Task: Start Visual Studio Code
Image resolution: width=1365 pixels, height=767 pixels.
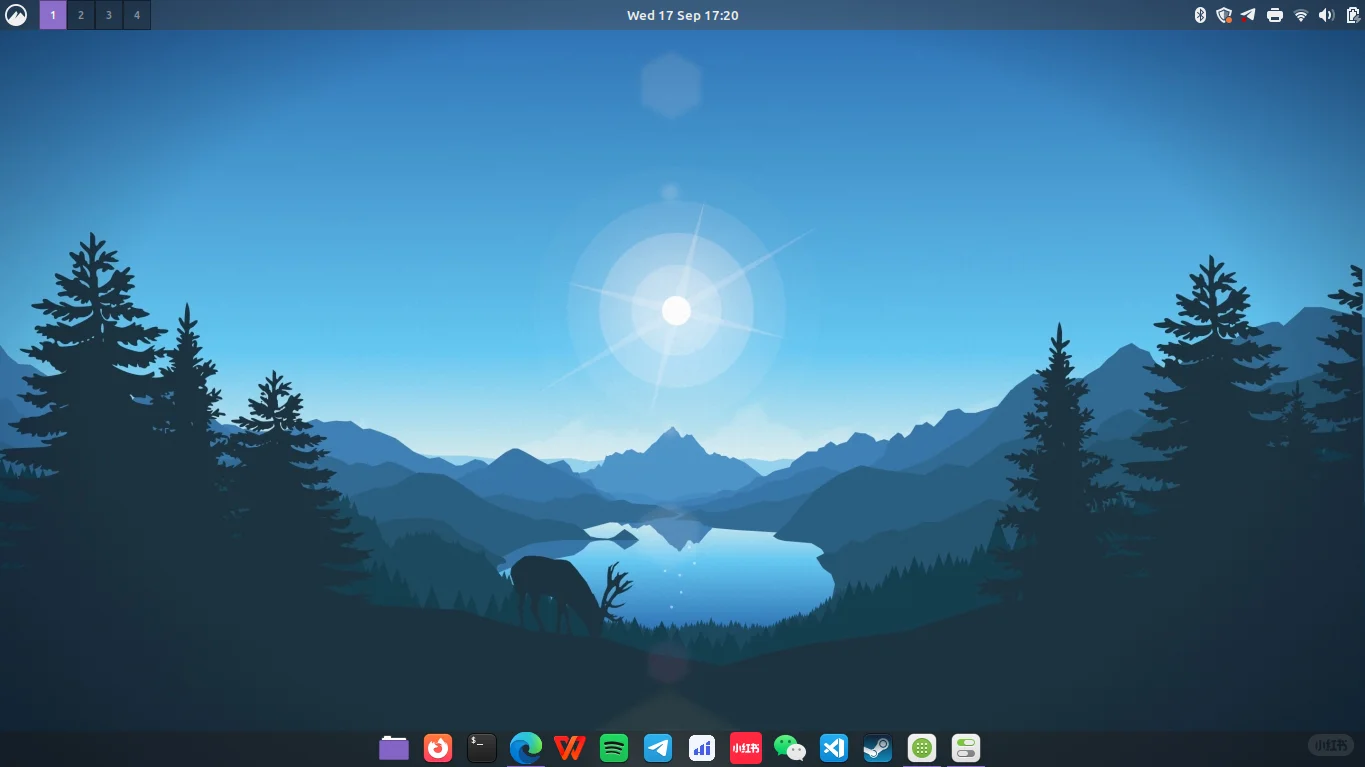Action: (833, 747)
